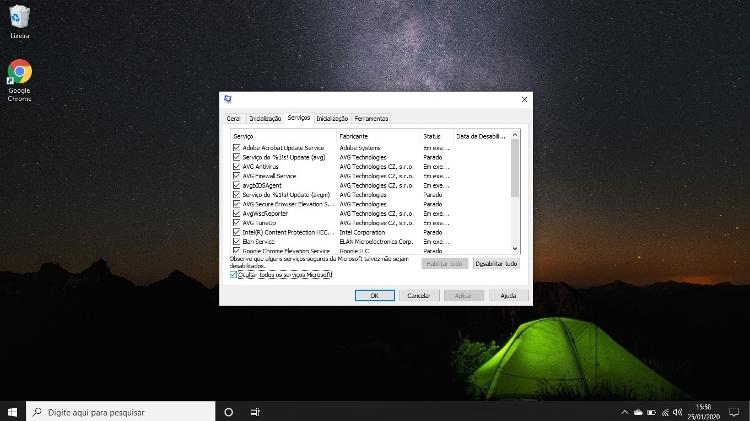This screenshot has height=421, width=750.
Task: Open the notification center icon
Action: click(x=736, y=411)
